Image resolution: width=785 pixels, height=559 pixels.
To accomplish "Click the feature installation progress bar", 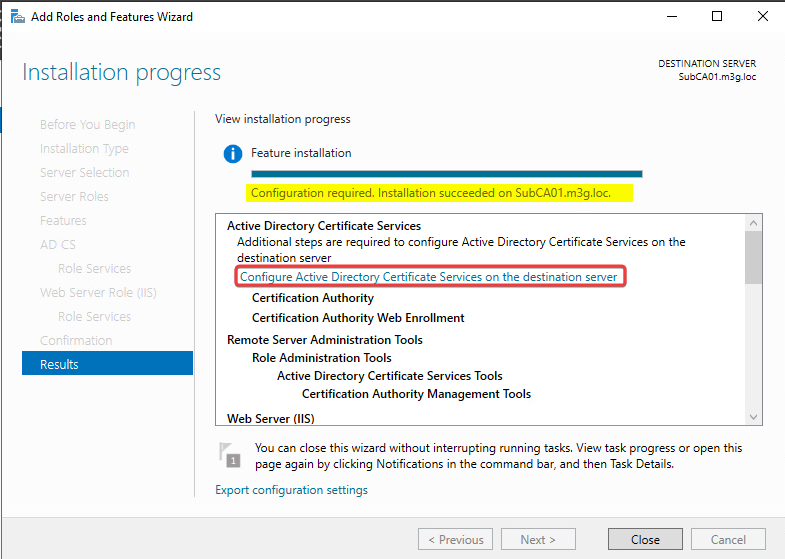I will (446, 173).
